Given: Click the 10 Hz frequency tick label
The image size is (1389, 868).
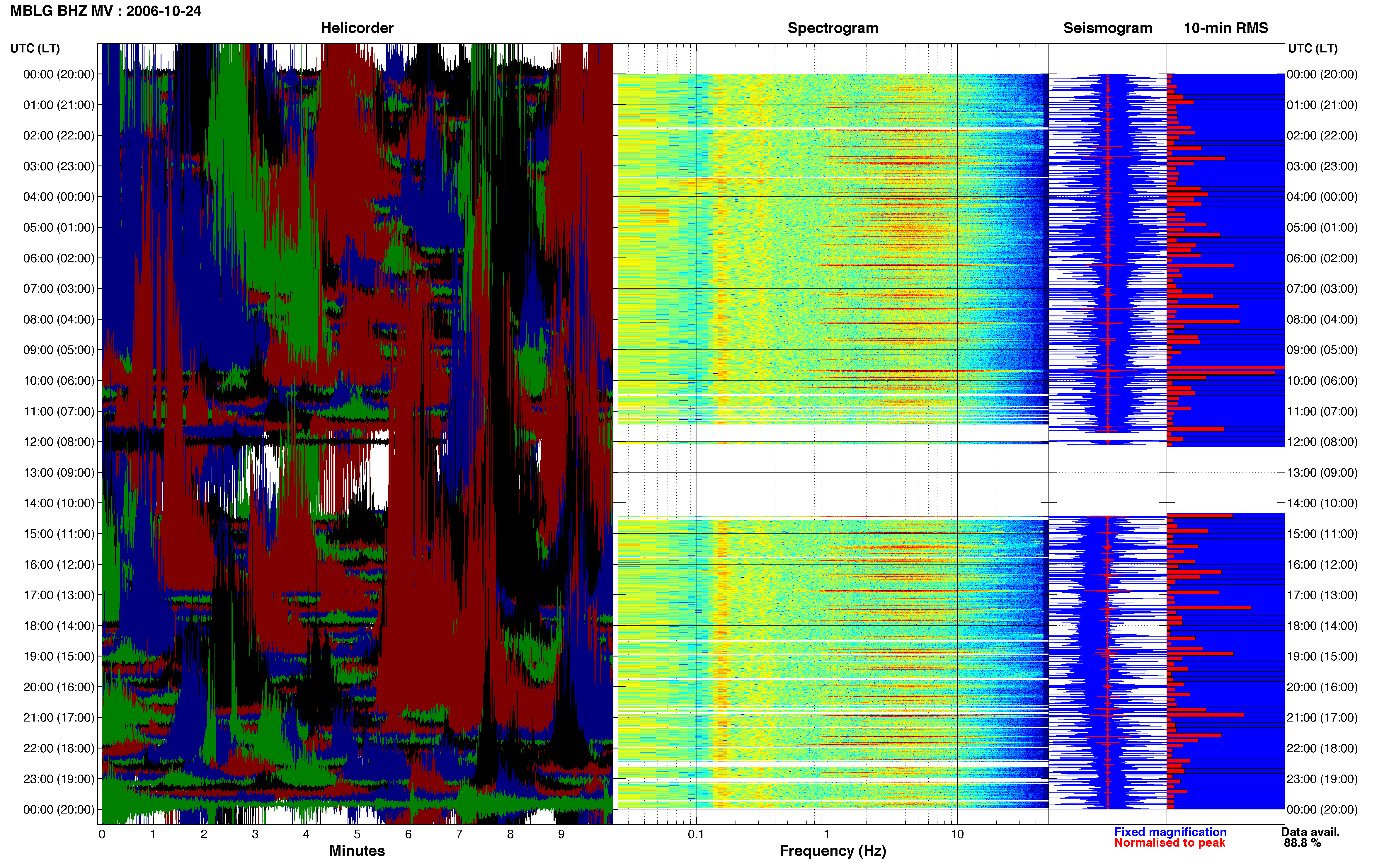Looking at the screenshot, I should click(957, 834).
